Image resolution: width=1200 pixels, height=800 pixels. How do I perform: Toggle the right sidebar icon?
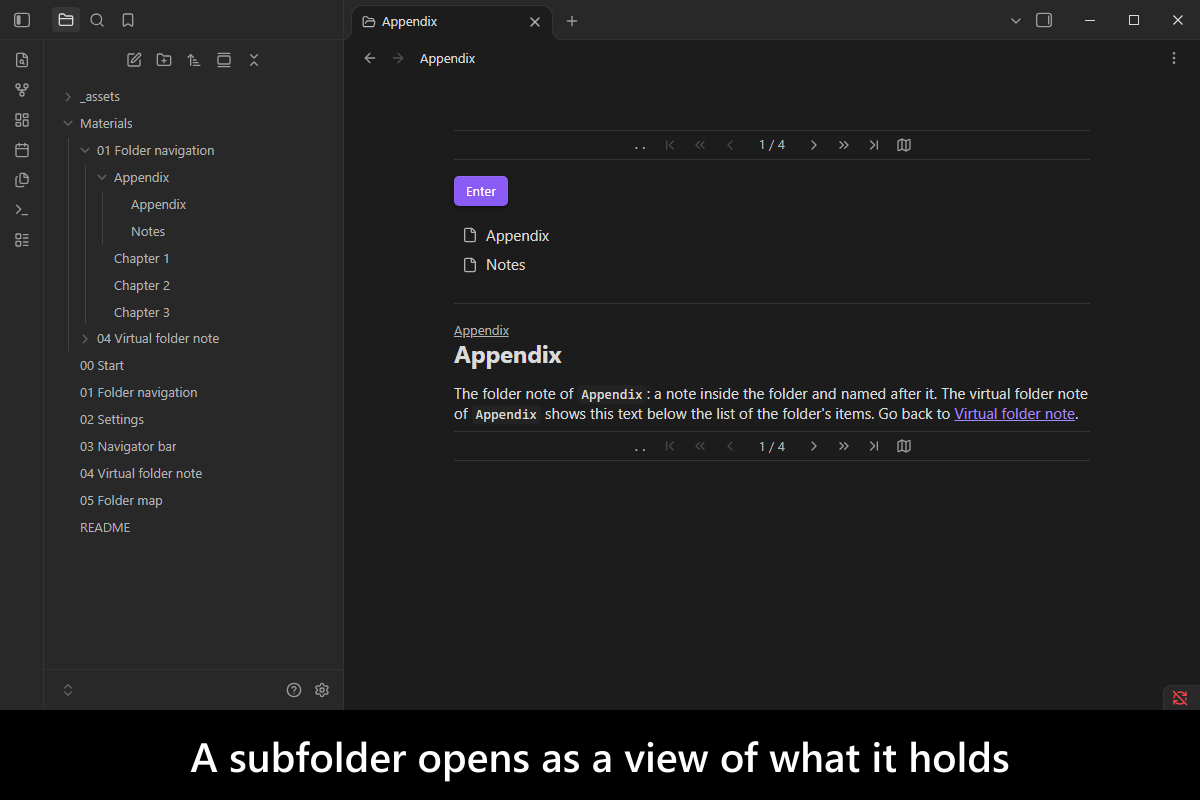[1044, 20]
